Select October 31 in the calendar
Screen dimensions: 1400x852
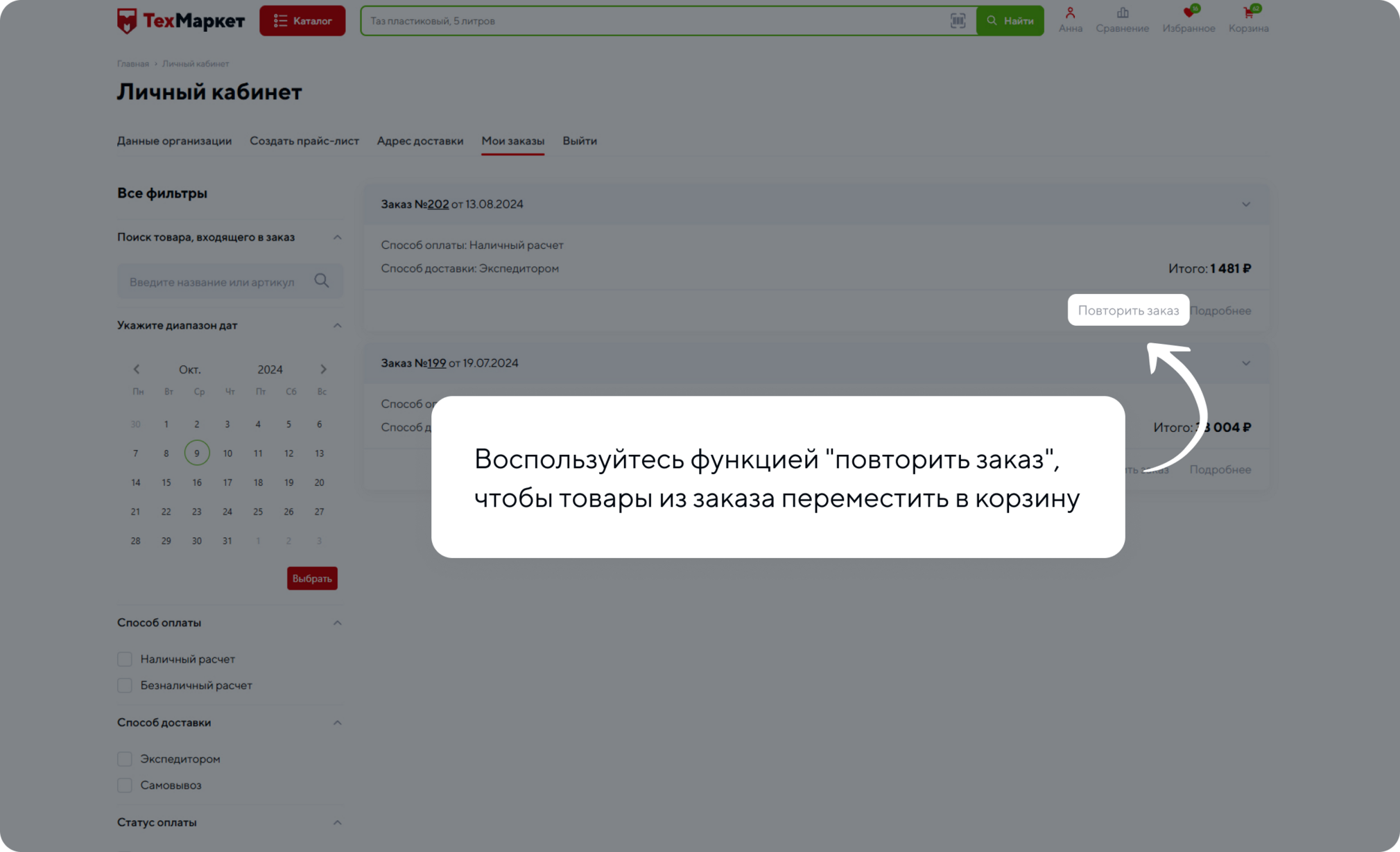227,541
